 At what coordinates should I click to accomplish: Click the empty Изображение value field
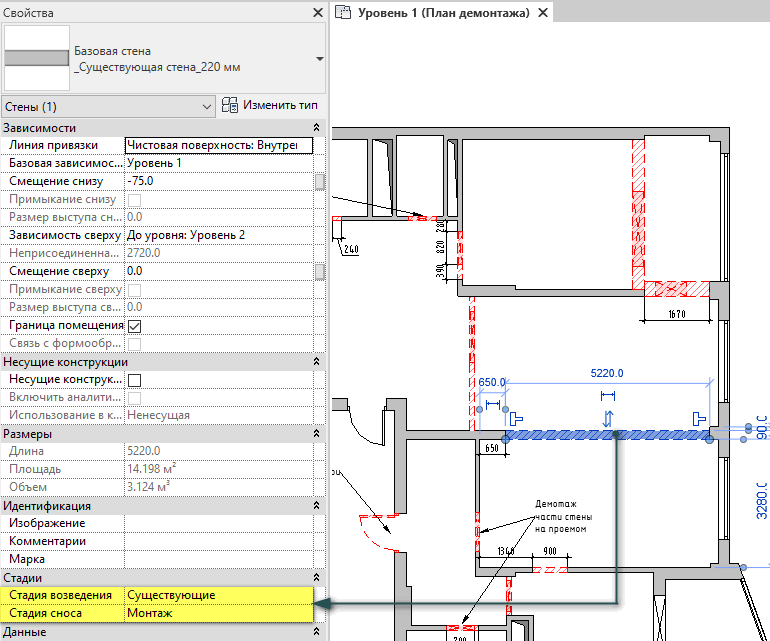[219, 523]
